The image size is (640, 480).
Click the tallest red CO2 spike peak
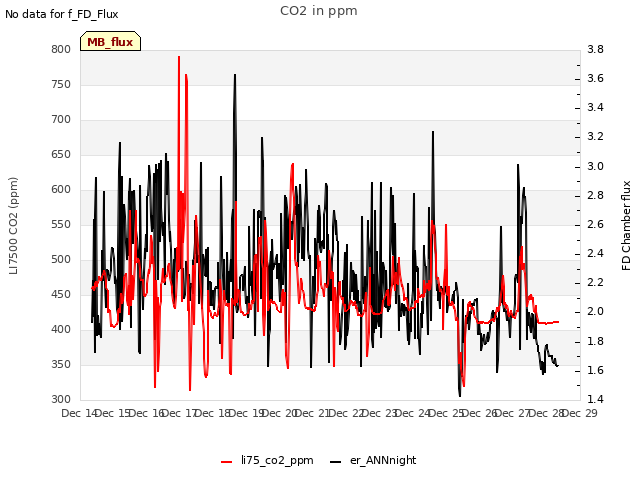click(x=179, y=57)
